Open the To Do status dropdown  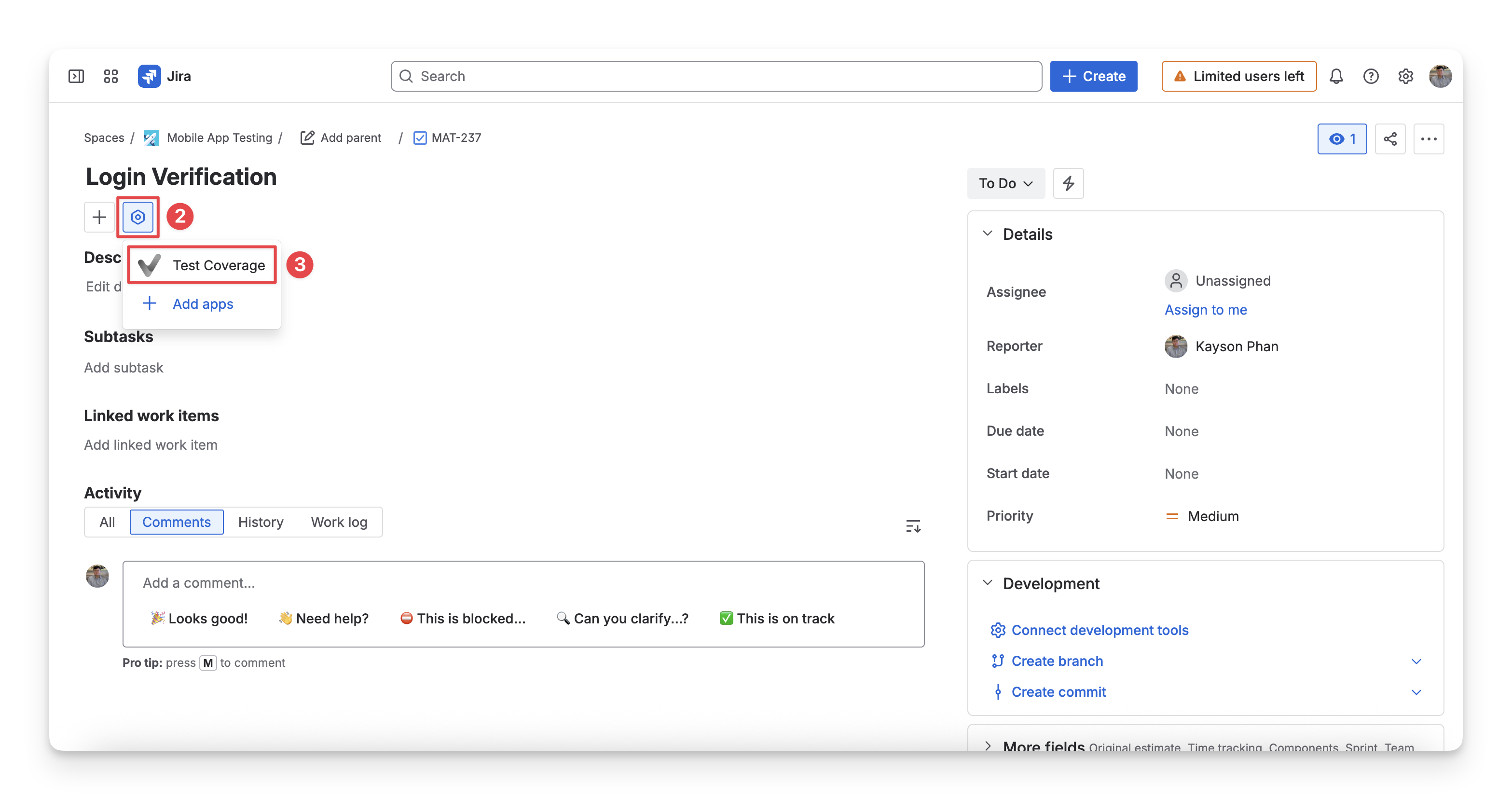tap(1006, 184)
